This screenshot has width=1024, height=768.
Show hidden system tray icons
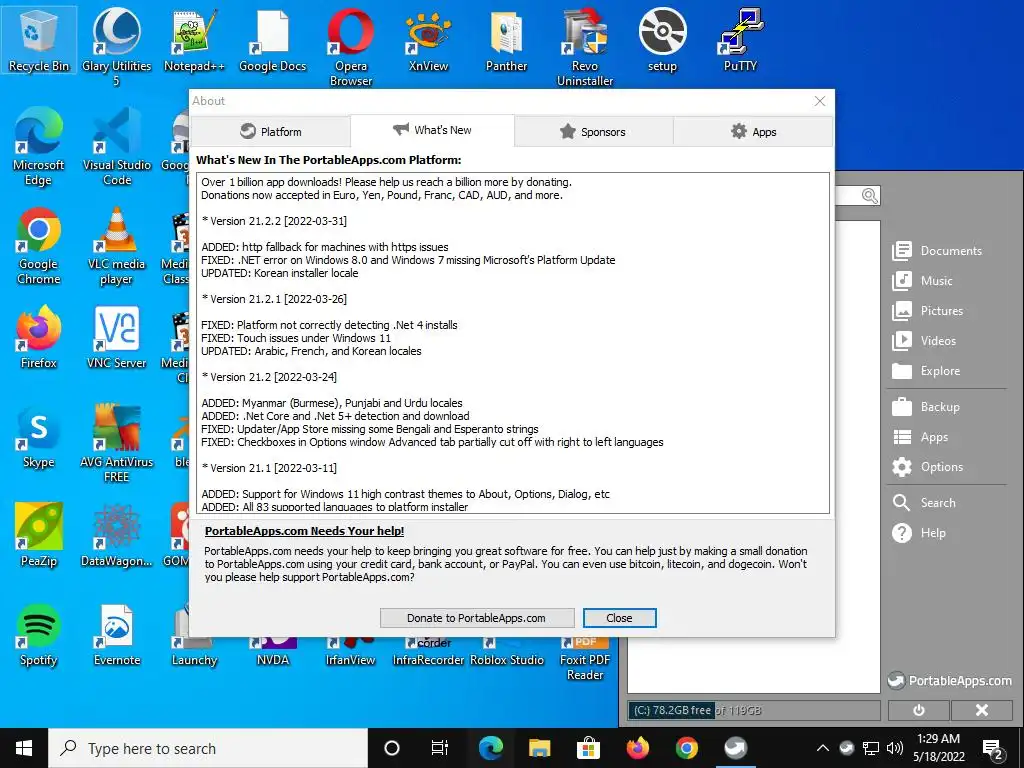coord(823,748)
